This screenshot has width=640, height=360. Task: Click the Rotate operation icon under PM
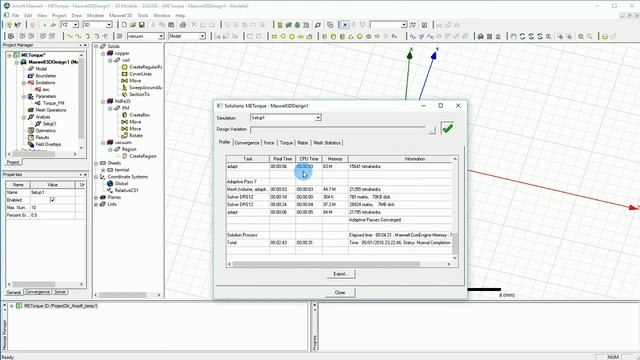pos(124,135)
